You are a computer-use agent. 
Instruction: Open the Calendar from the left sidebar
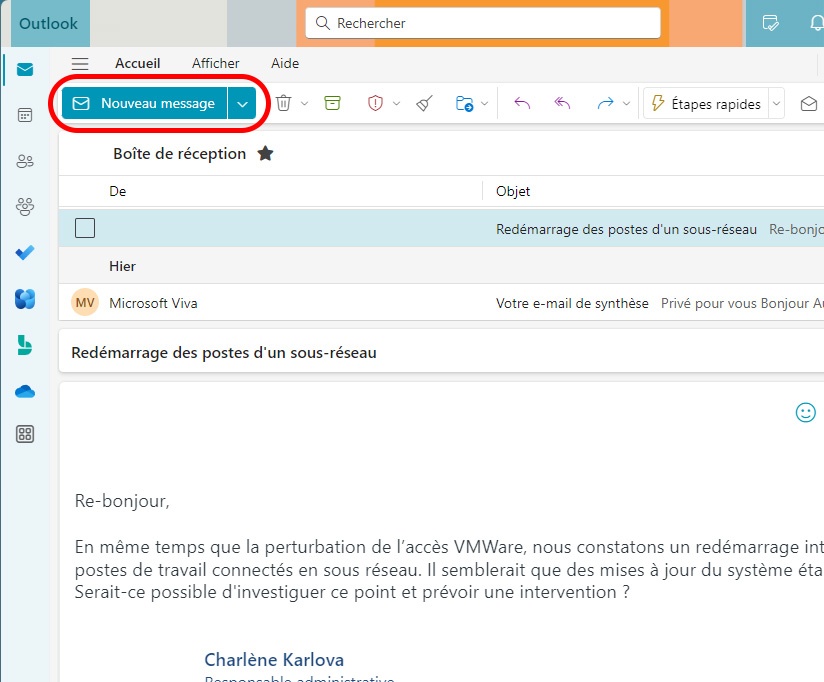(25, 115)
